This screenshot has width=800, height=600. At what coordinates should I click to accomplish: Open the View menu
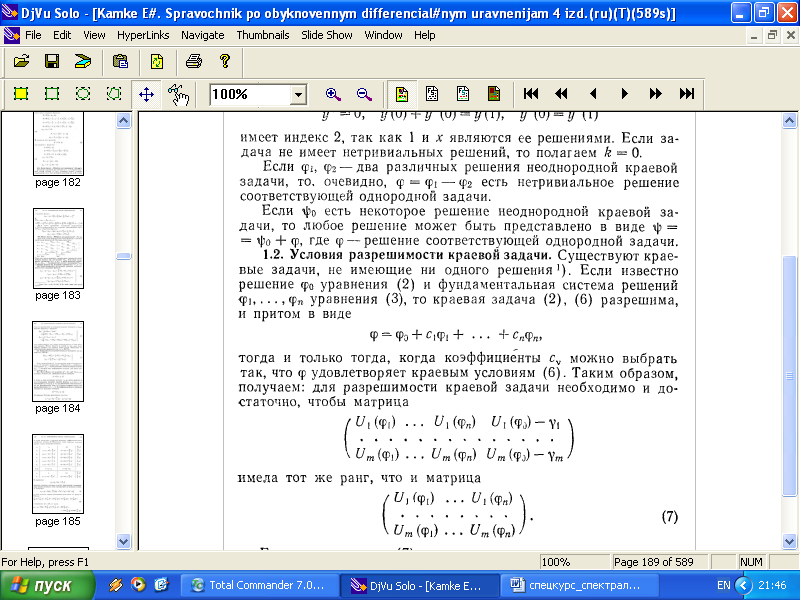click(94, 35)
